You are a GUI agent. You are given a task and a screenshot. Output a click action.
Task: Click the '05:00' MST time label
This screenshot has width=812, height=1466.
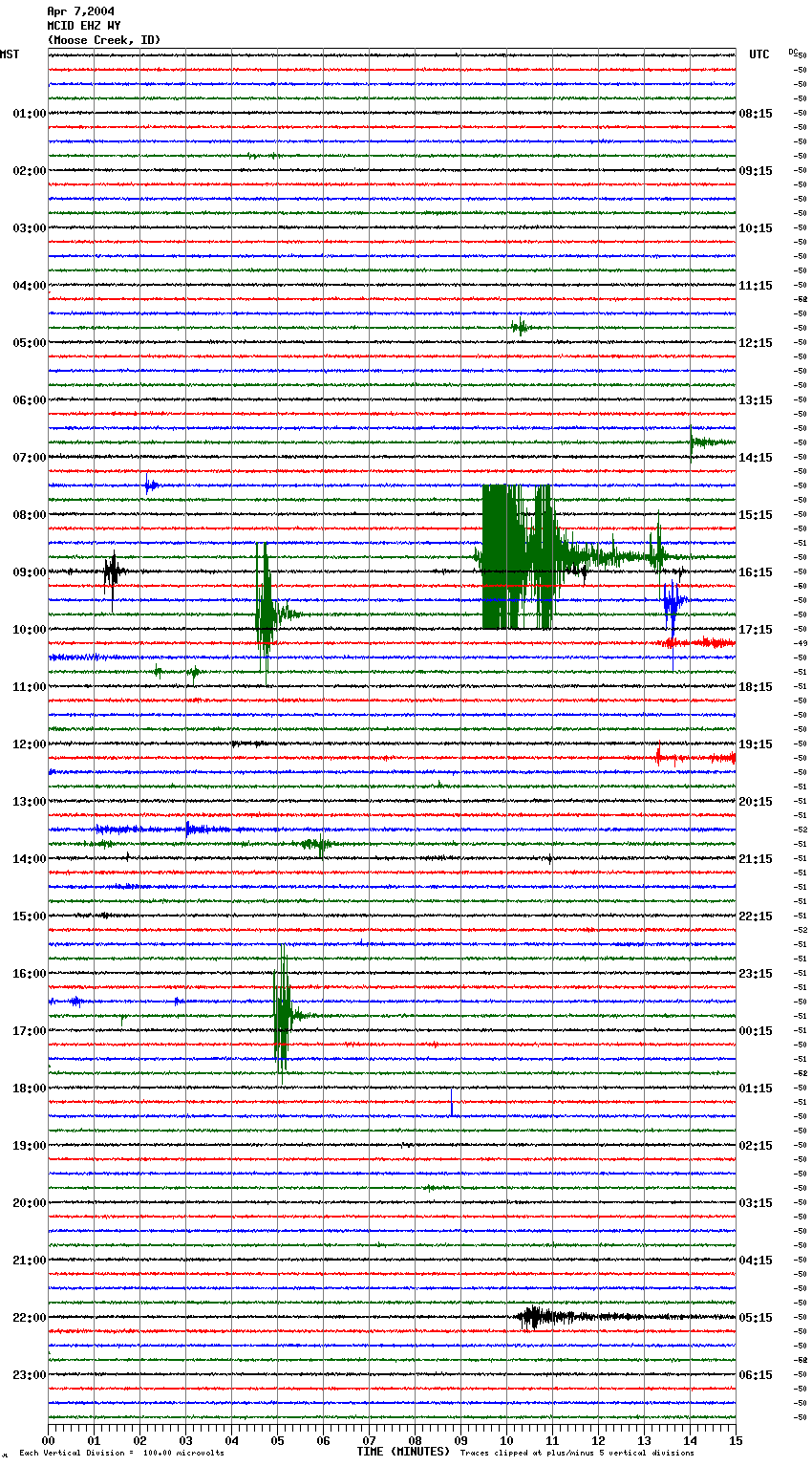coord(30,343)
